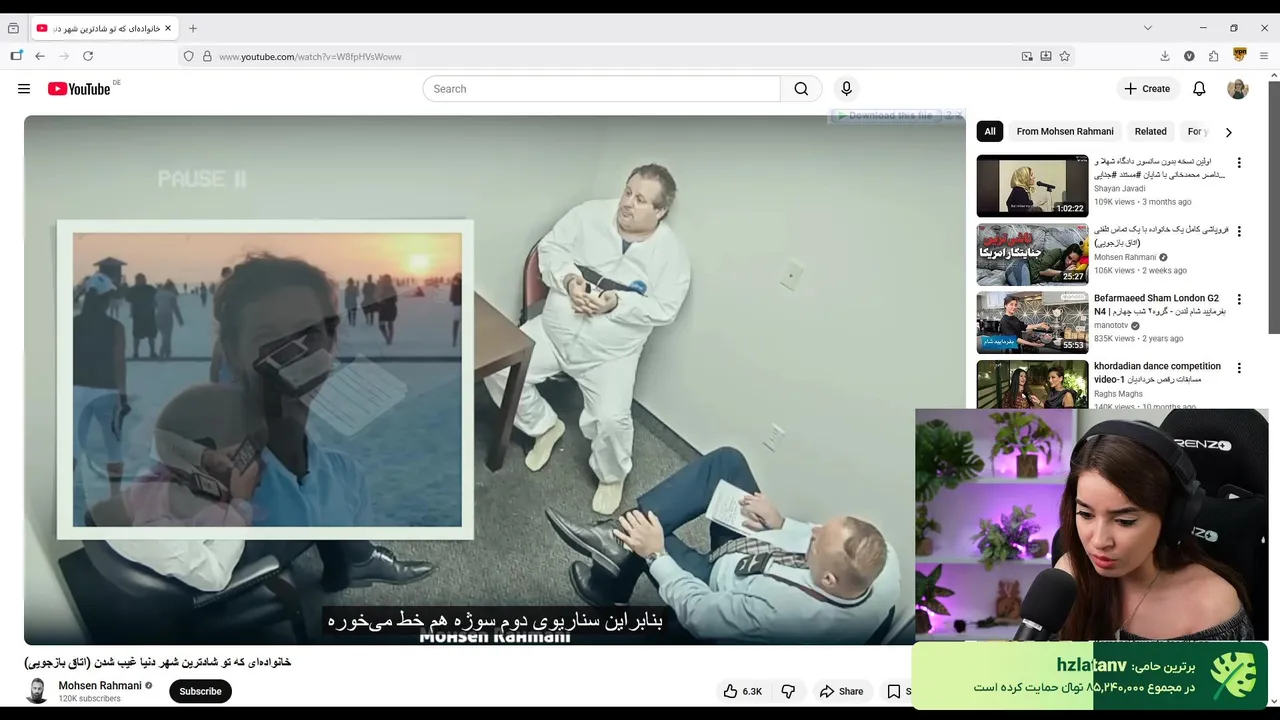Reload the page
1280x720 pixels.
click(x=88, y=56)
